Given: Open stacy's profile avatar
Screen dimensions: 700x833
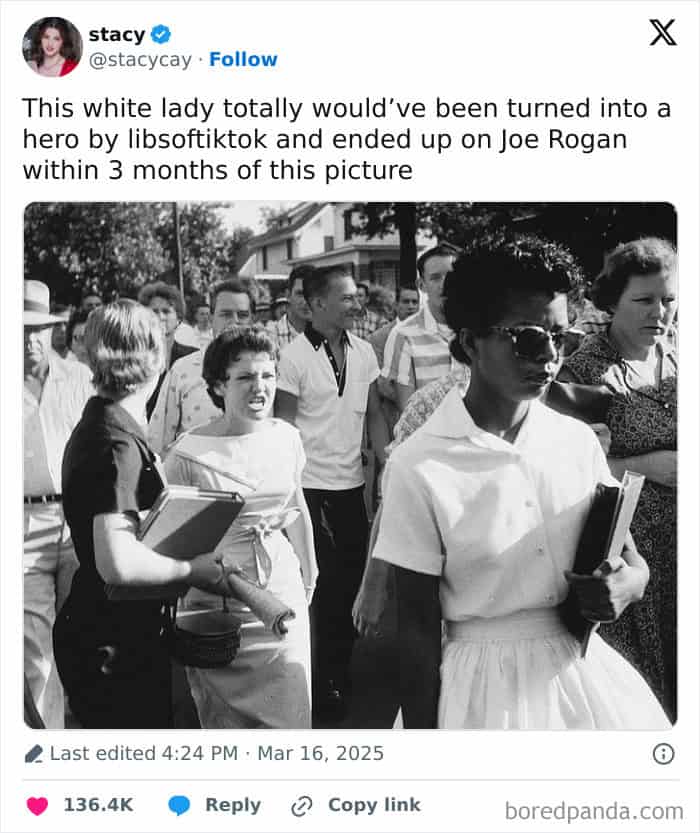Looking at the screenshot, I should [52, 47].
